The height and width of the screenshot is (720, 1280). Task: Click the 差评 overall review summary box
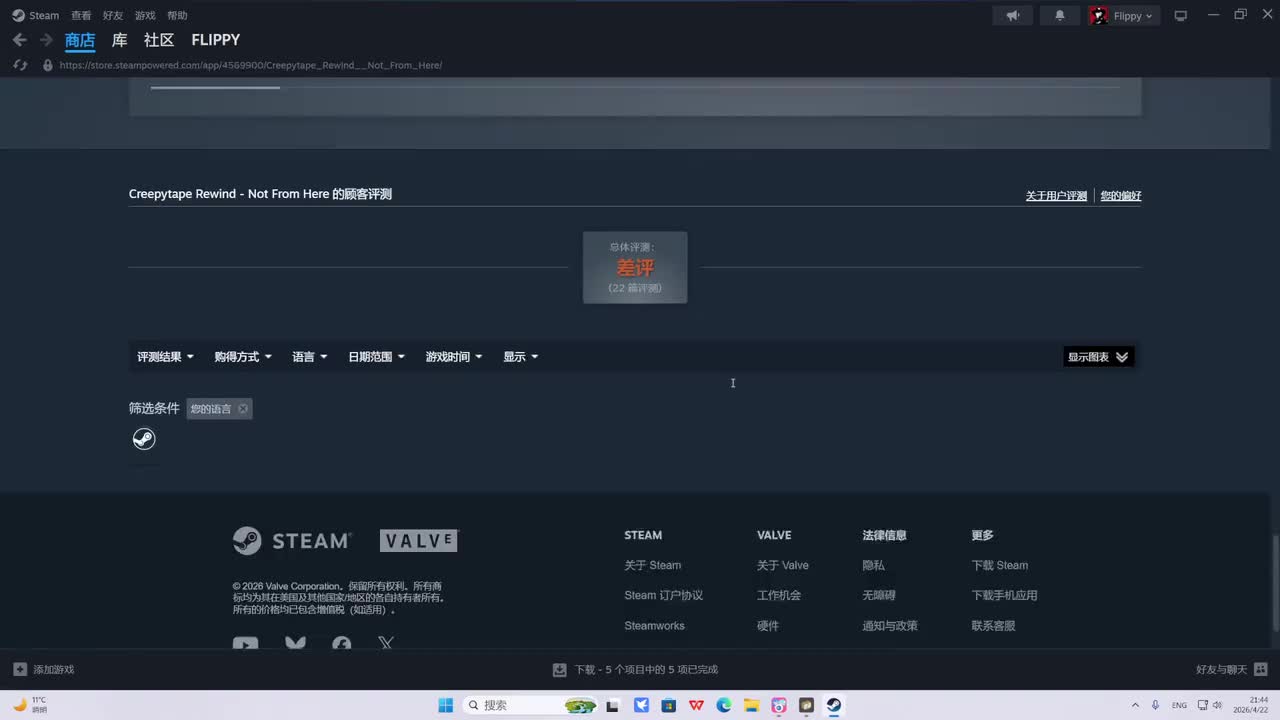tap(635, 267)
